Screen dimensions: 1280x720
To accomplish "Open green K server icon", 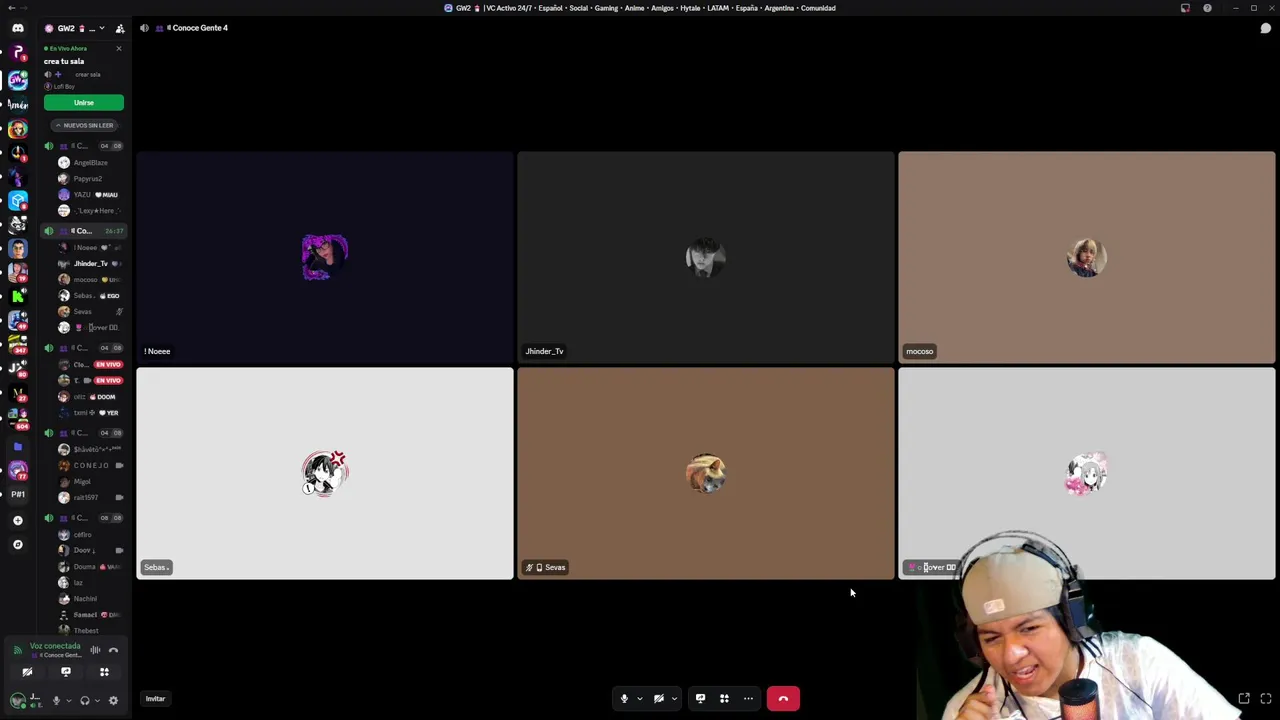I will click(17, 297).
